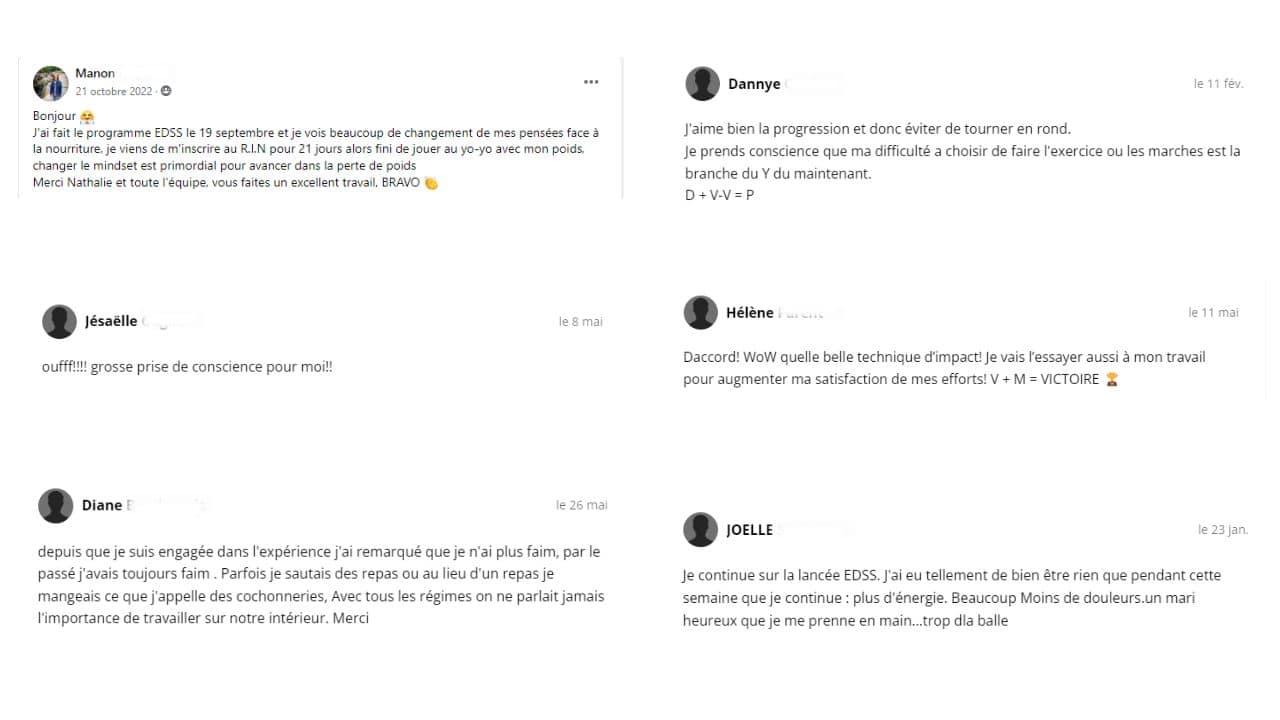Click Hélène's avatar icon

[x=701, y=313]
